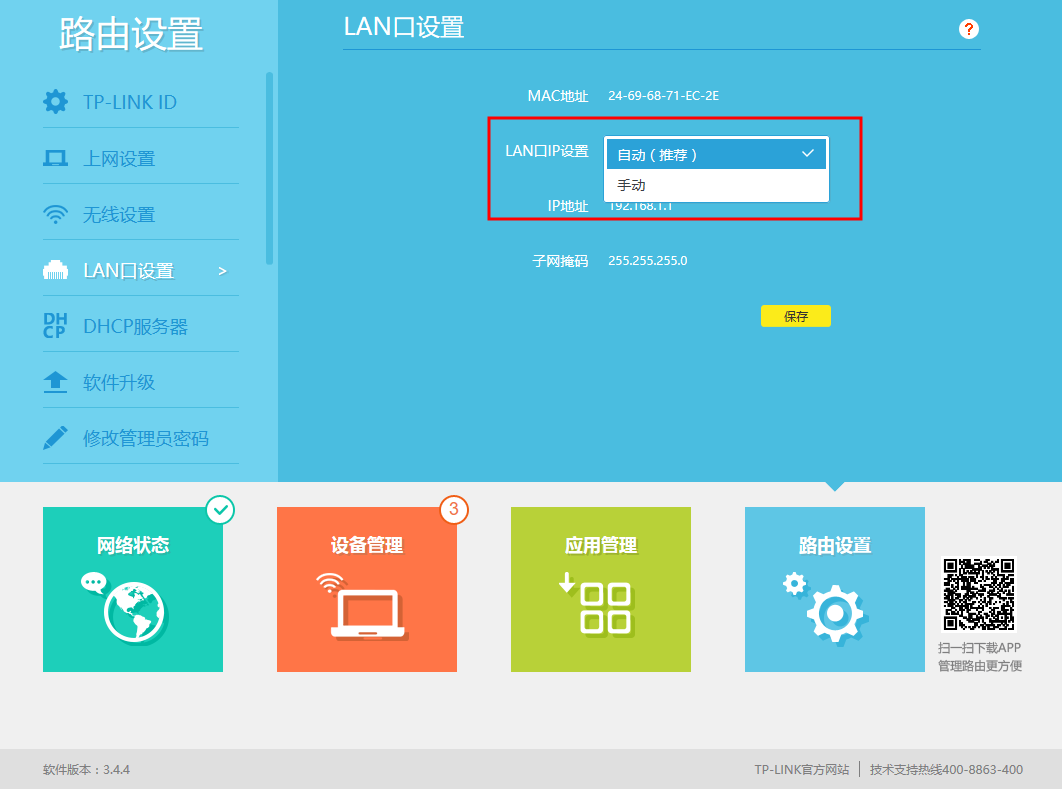This screenshot has width=1062, height=806.
Task: Click the 路由设置 heading above the sidebar
Action: click(x=131, y=34)
